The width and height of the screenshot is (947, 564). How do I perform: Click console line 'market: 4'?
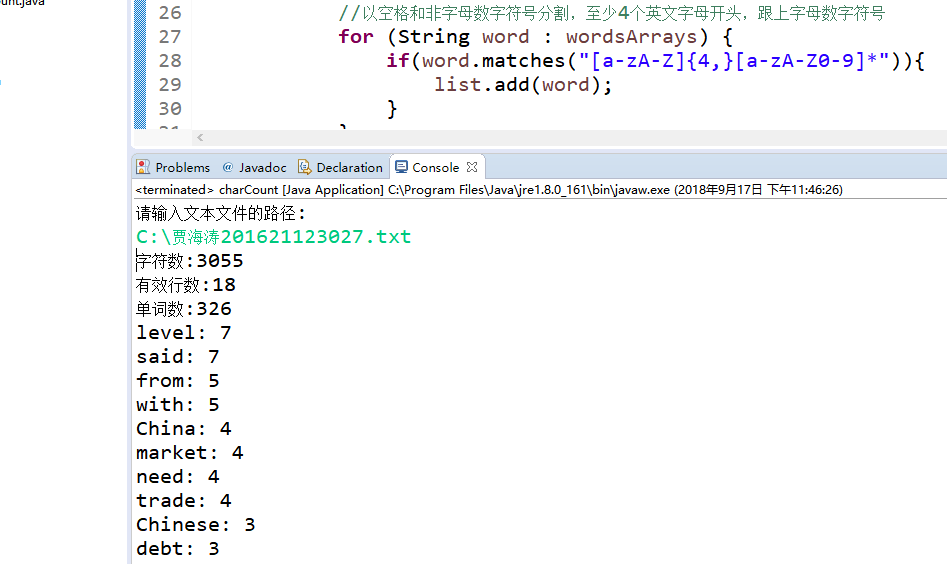(190, 453)
